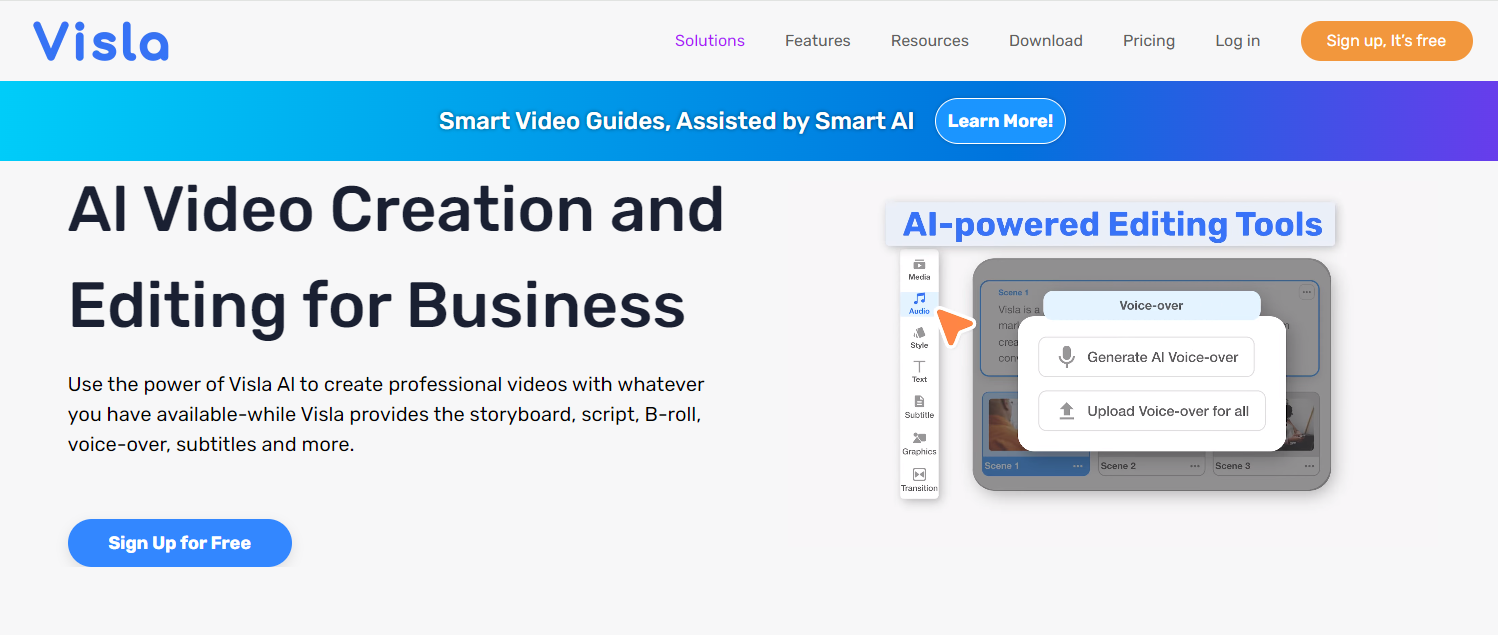Viewport: 1498px width, 635px height.
Task: Click Upload Voice-over for all
Action: [1151, 411]
